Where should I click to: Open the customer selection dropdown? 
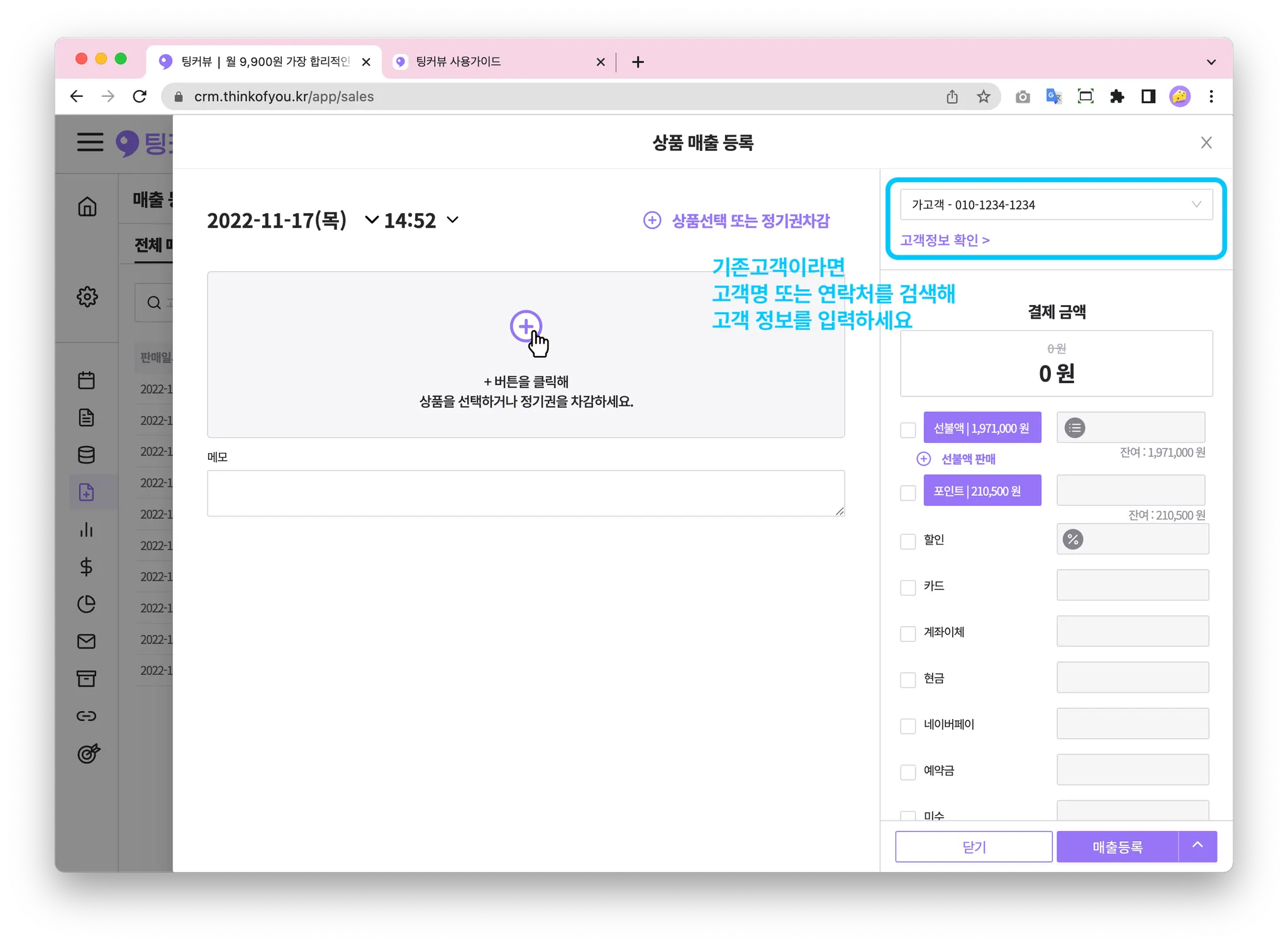click(x=1056, y=204)
